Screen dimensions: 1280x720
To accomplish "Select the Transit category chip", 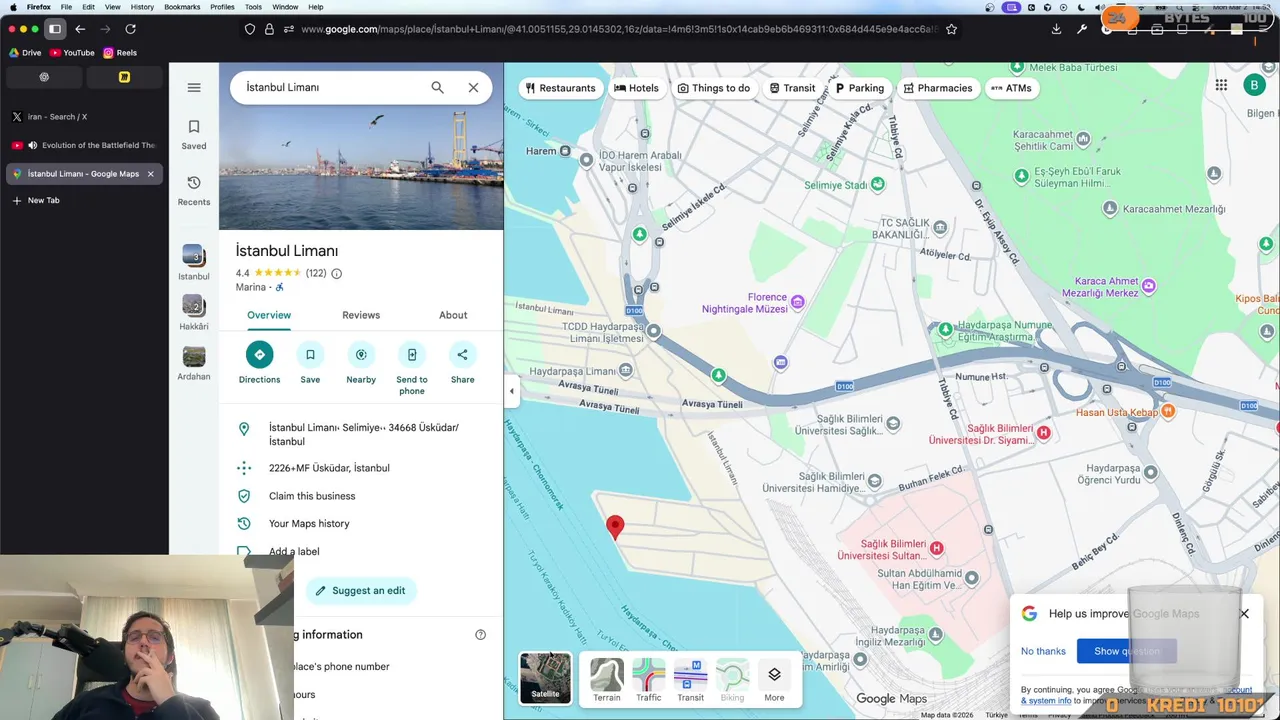I will [792, 88].
